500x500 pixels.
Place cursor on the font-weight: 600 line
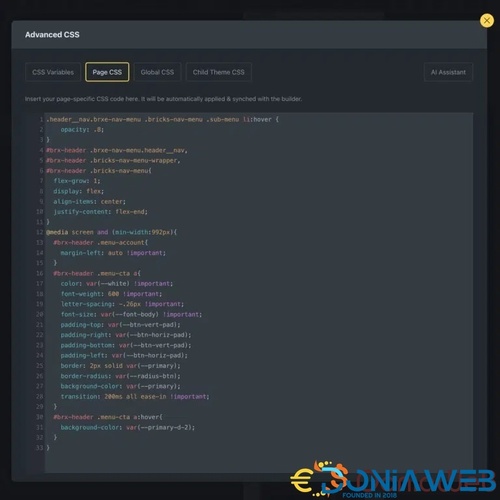(x=111, y=294)
